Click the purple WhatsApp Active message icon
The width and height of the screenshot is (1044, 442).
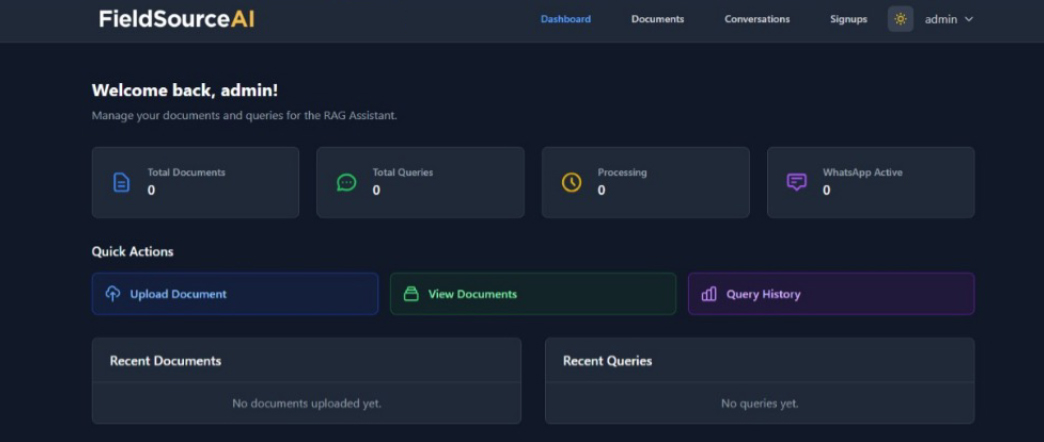click(x=796, y=182)
